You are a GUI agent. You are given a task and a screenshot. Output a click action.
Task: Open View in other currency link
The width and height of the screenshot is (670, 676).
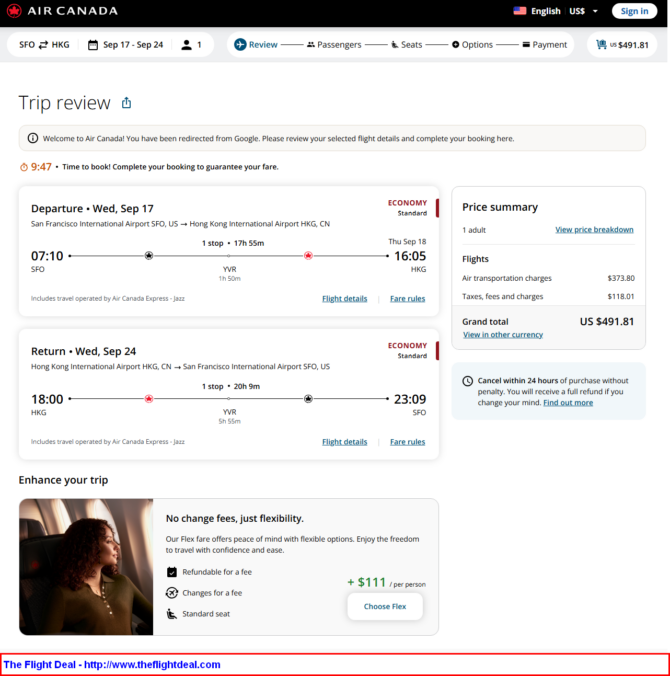click(503, 335)
